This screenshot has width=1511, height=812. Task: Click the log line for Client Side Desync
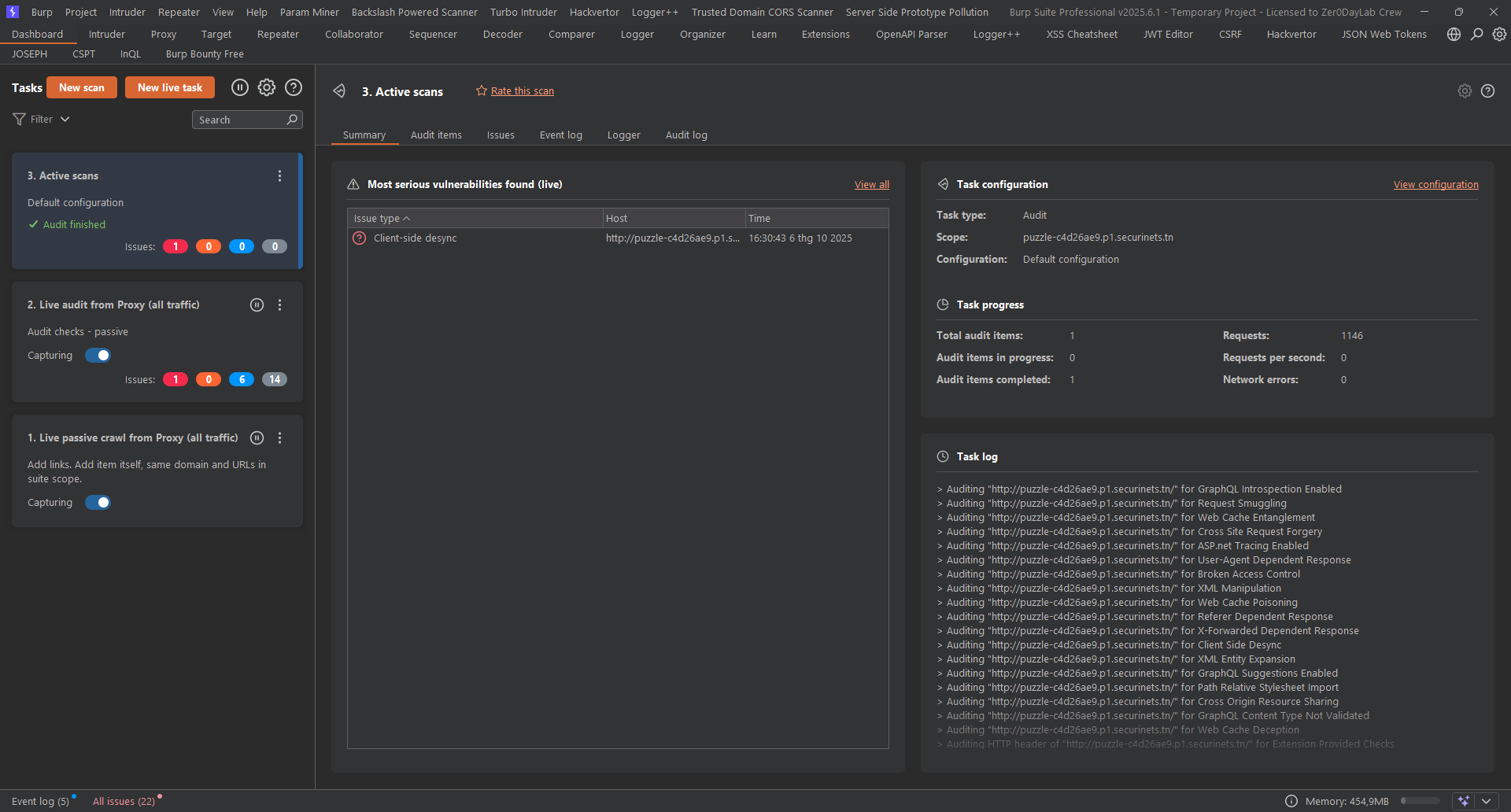click(x=1110, y=645)
